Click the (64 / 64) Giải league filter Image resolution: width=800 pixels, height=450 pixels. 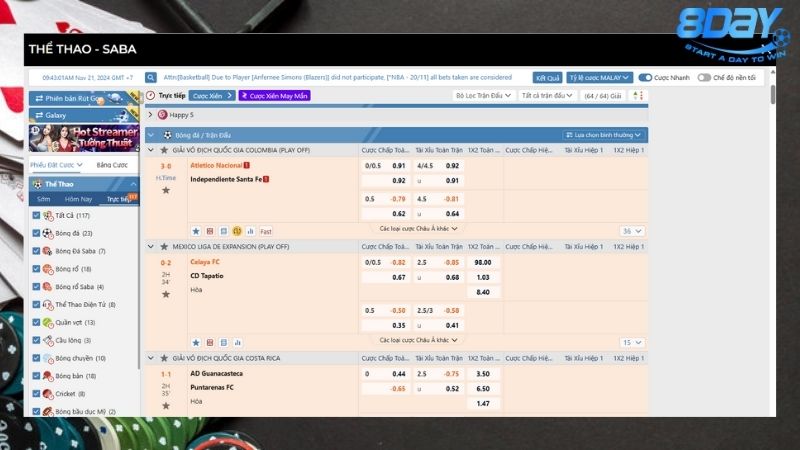coord(603,95)
